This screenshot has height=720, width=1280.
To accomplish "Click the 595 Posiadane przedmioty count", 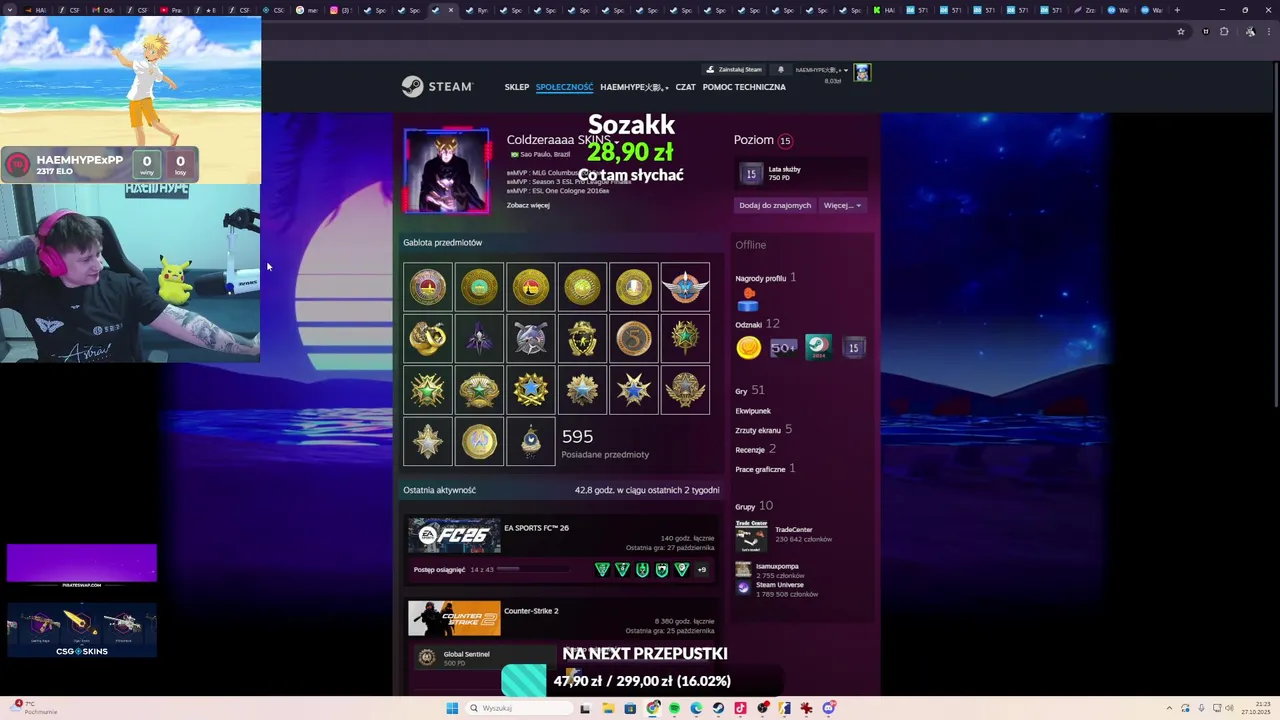I will point(605,443).
